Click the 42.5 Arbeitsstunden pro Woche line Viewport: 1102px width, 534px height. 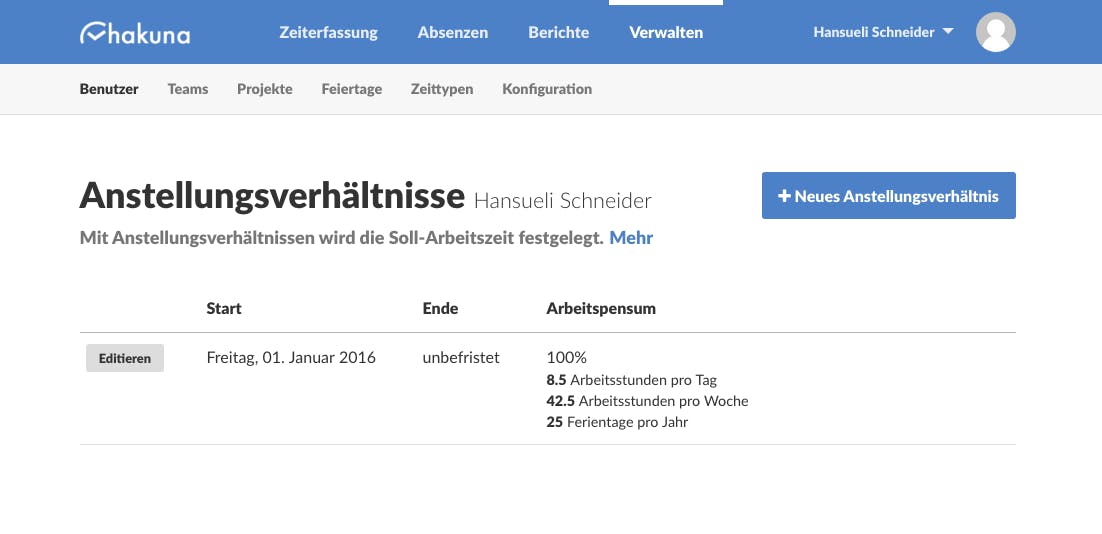pos(647,401)
